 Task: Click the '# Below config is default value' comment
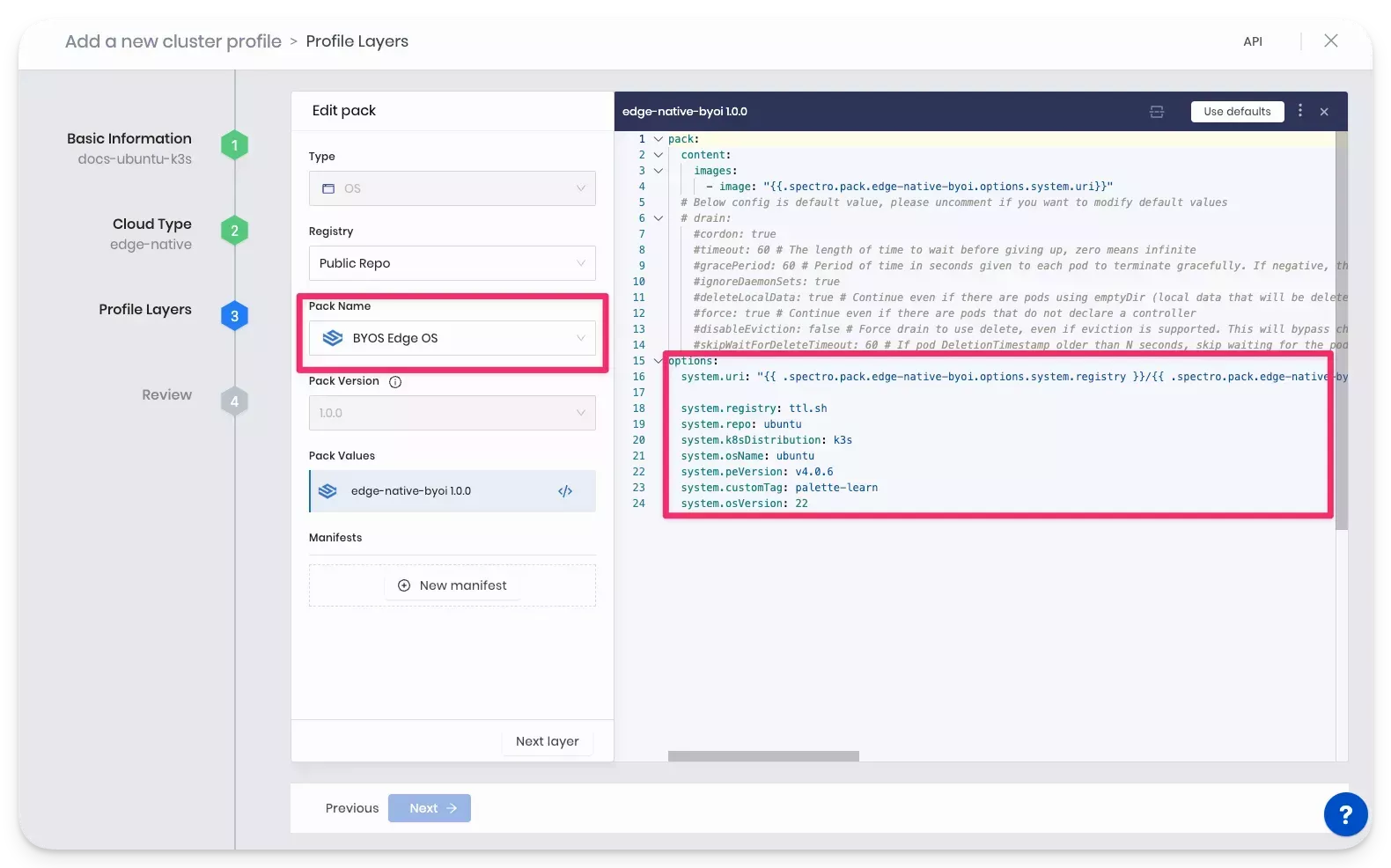tap(954, 202)
